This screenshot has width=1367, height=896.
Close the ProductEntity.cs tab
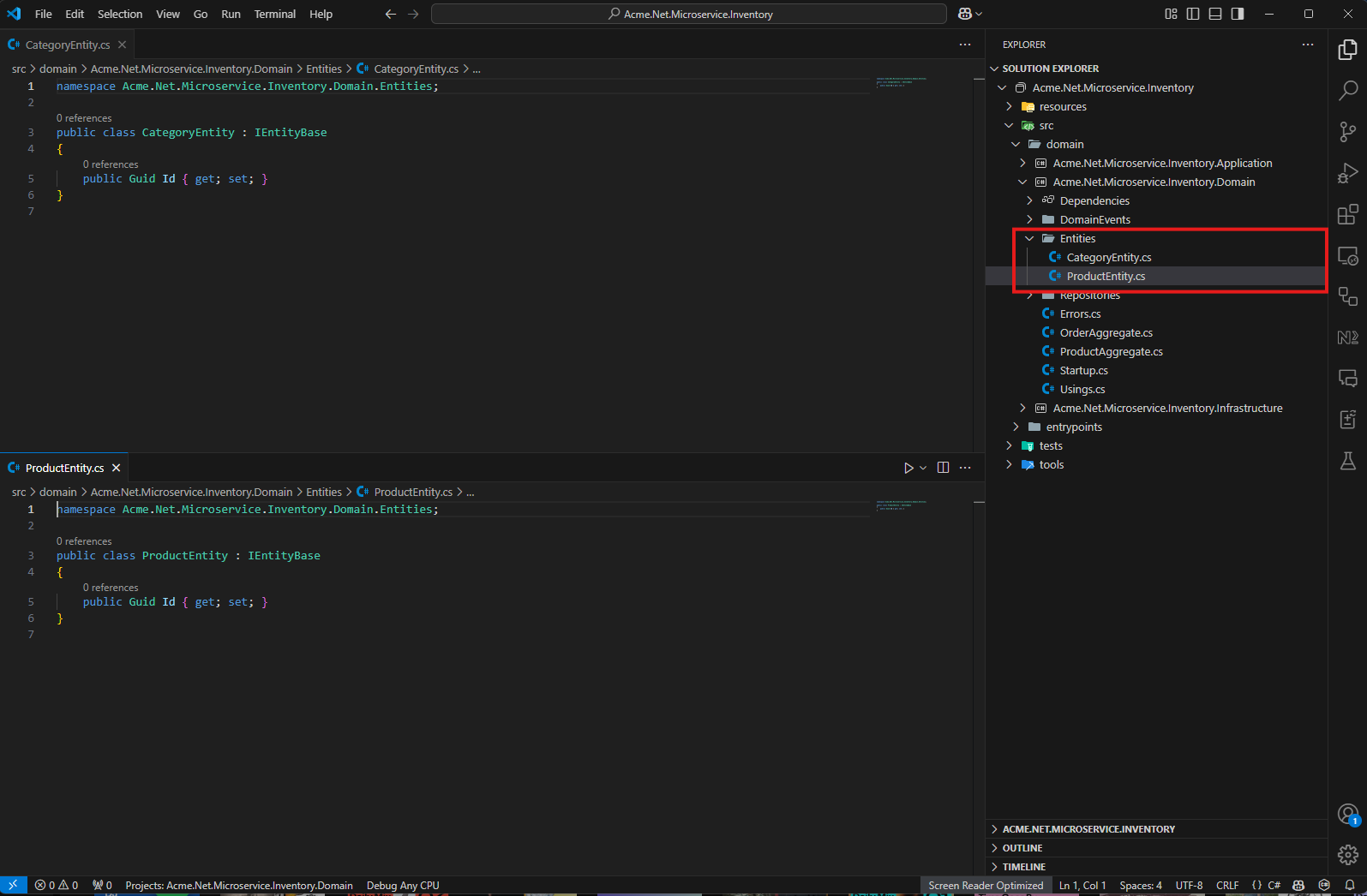pos(116,468)
